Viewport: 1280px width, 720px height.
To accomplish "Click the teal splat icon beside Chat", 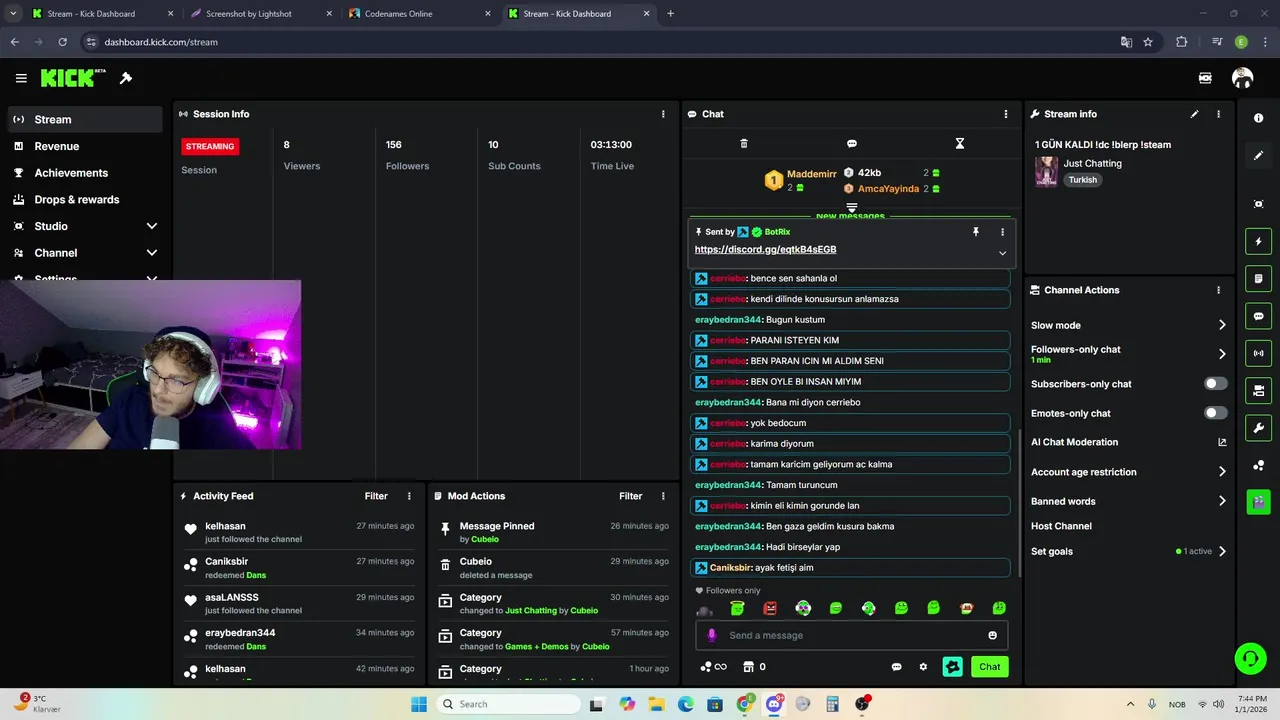I will pyautogui.click(x=952, y=667).
